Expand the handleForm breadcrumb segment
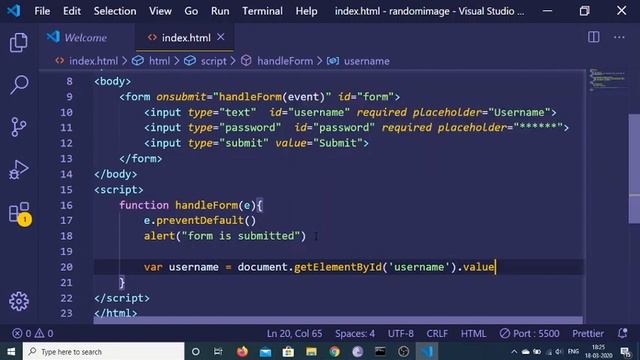The height and width of the screenshot is (360, 640). 284,61
